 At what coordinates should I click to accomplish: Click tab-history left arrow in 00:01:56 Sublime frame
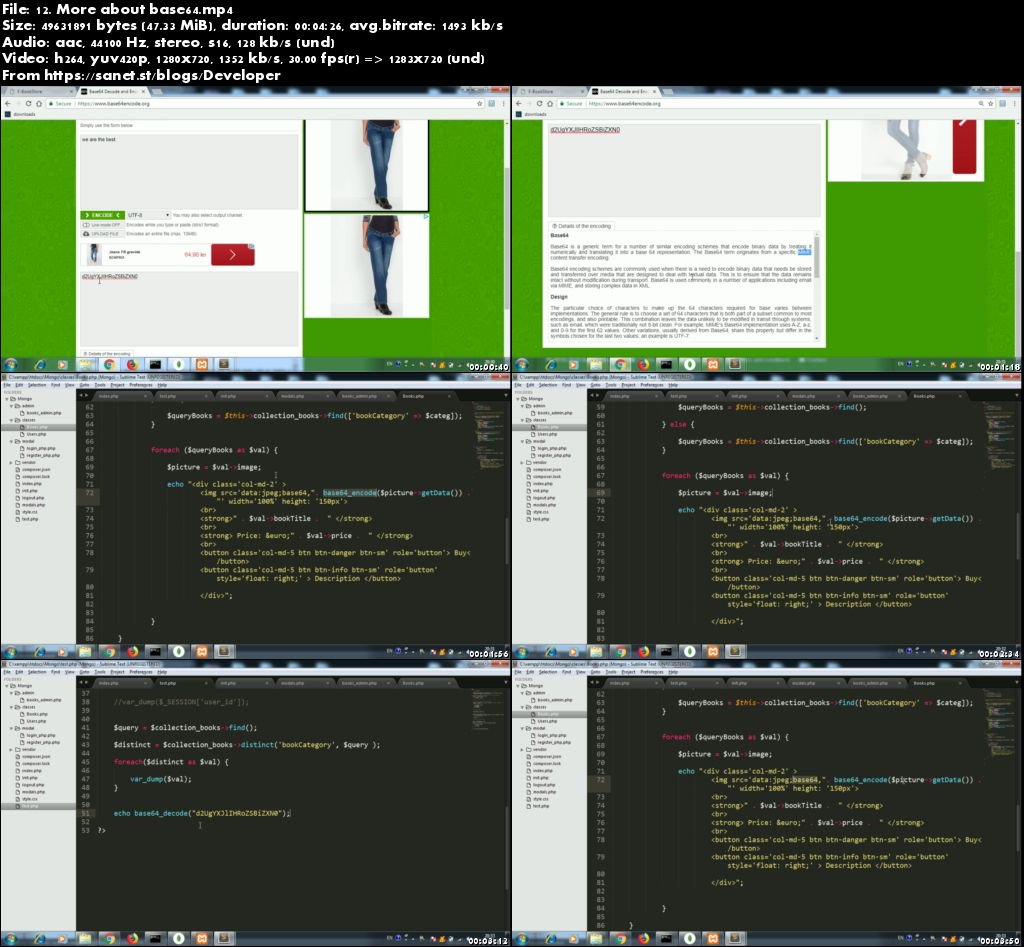81,395
